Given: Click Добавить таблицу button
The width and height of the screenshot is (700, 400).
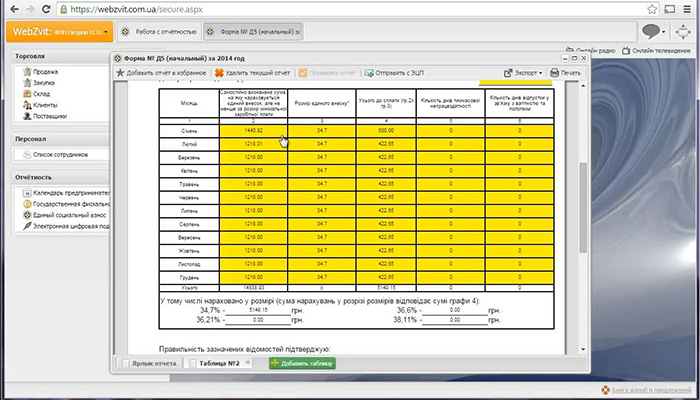Looking at the screenshot, I should pyautogui.click(x=302, y=363).
